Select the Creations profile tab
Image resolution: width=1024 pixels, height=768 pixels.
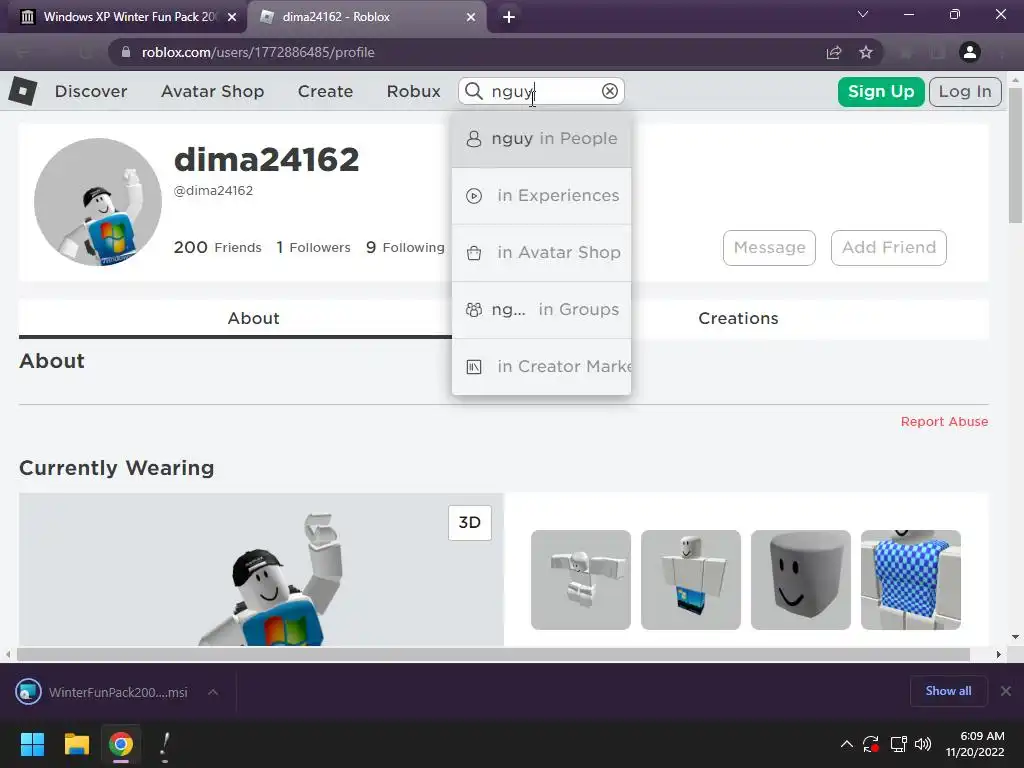tap(738, 319)
